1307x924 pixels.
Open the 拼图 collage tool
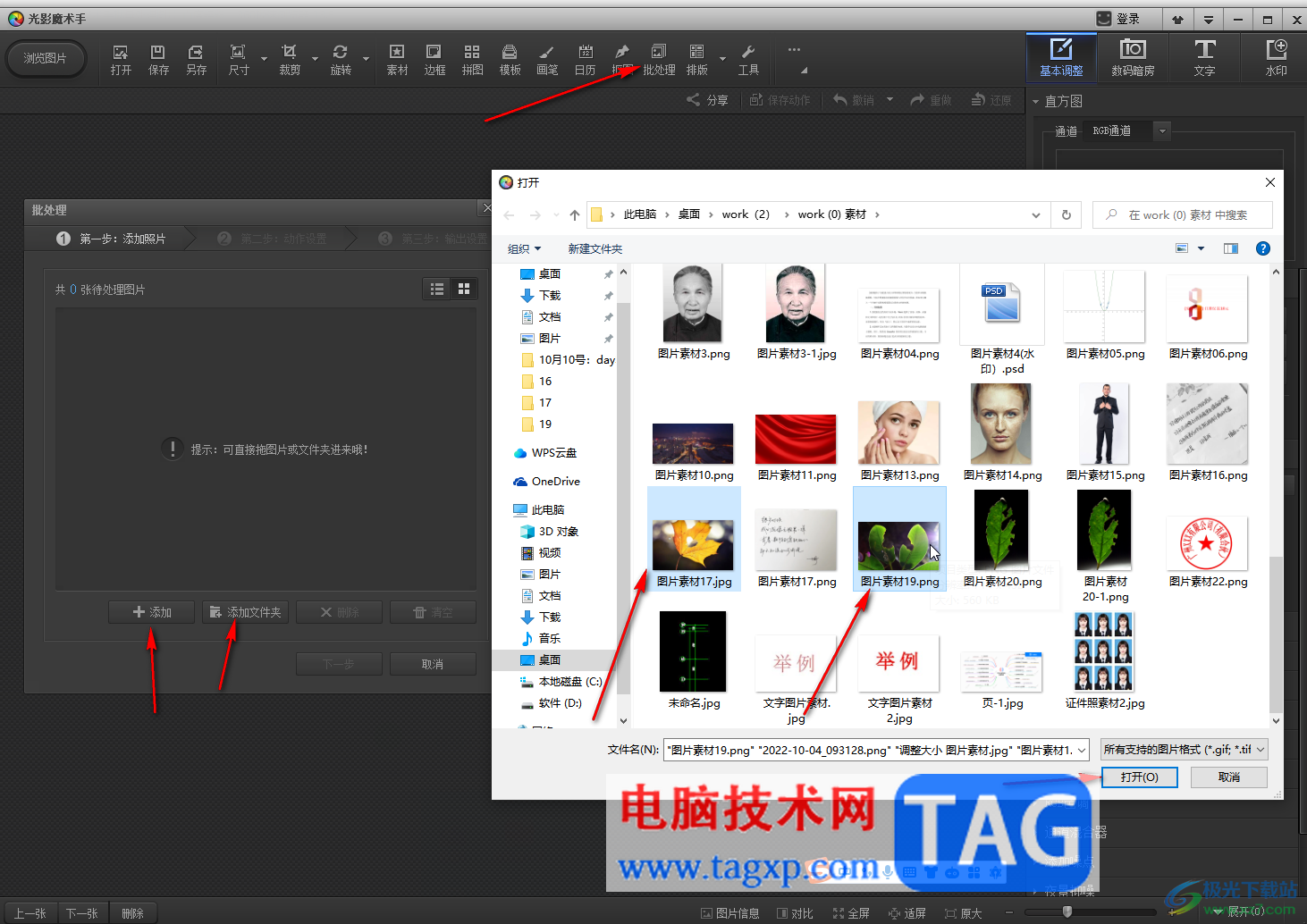(x=472, y=60)
